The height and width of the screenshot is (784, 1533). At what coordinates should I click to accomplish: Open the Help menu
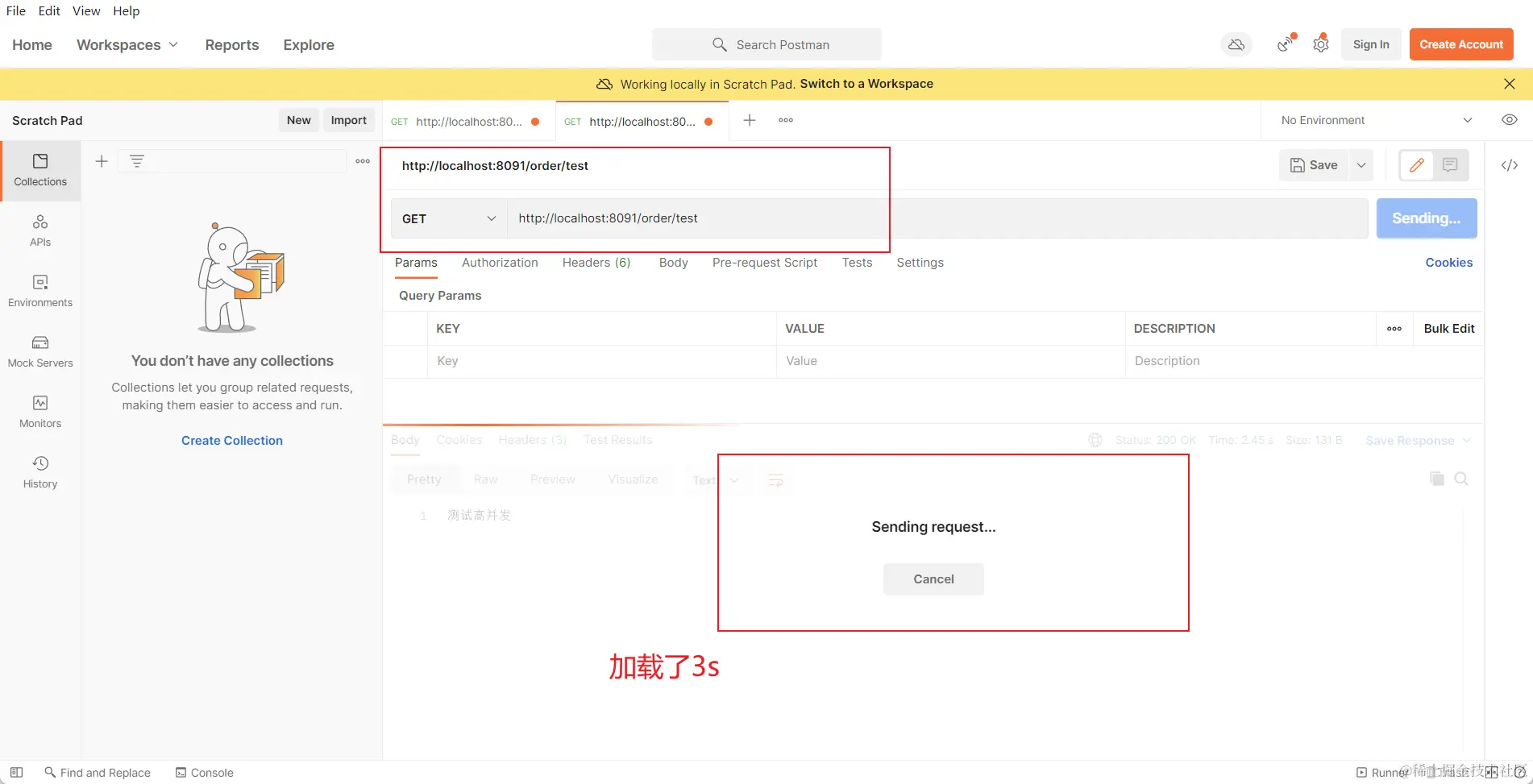click(x=127, y=10)
